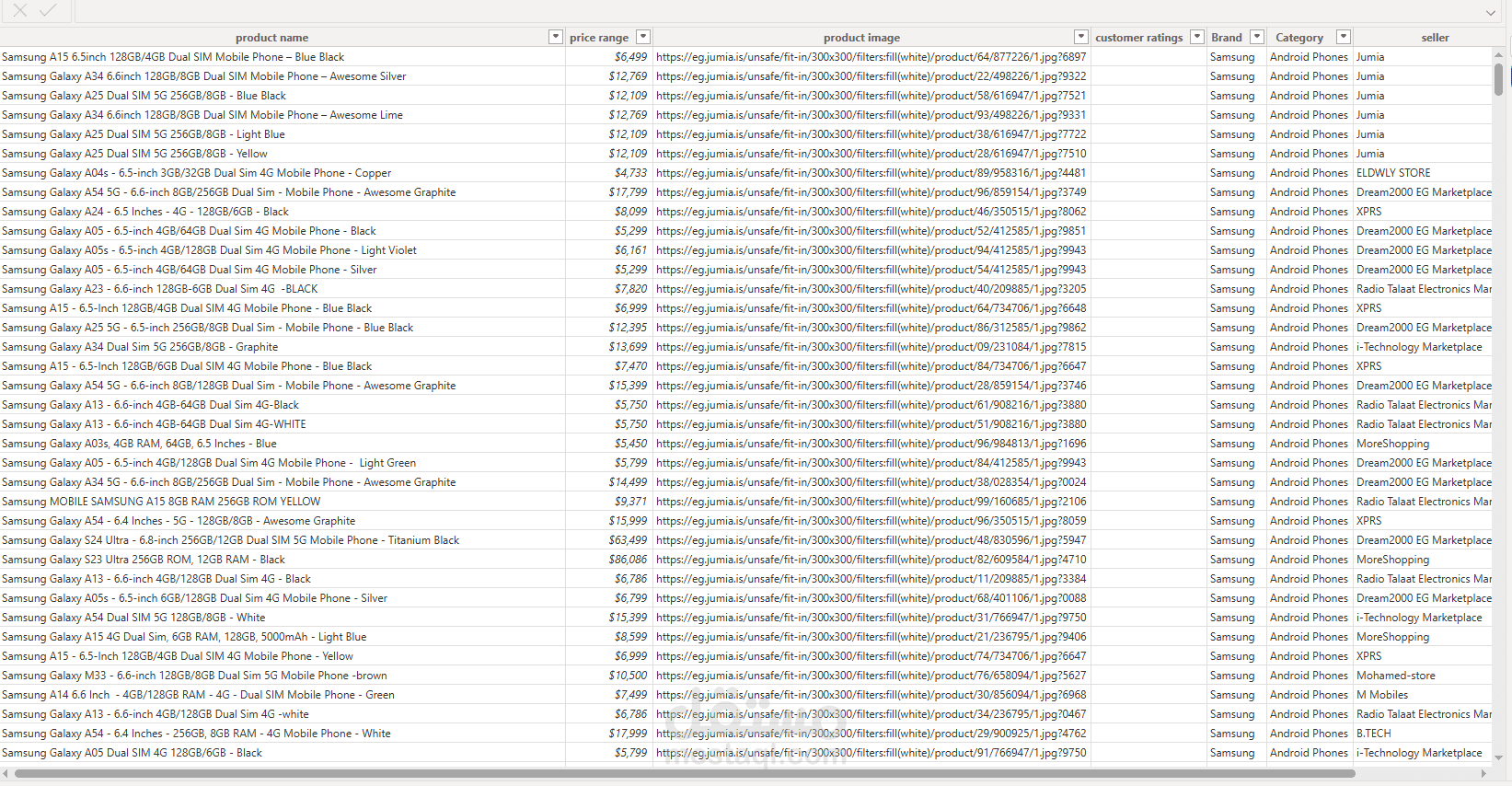Select the product name column header
The height and width of the screenshot is (786, 1512).
coord(272,38)
